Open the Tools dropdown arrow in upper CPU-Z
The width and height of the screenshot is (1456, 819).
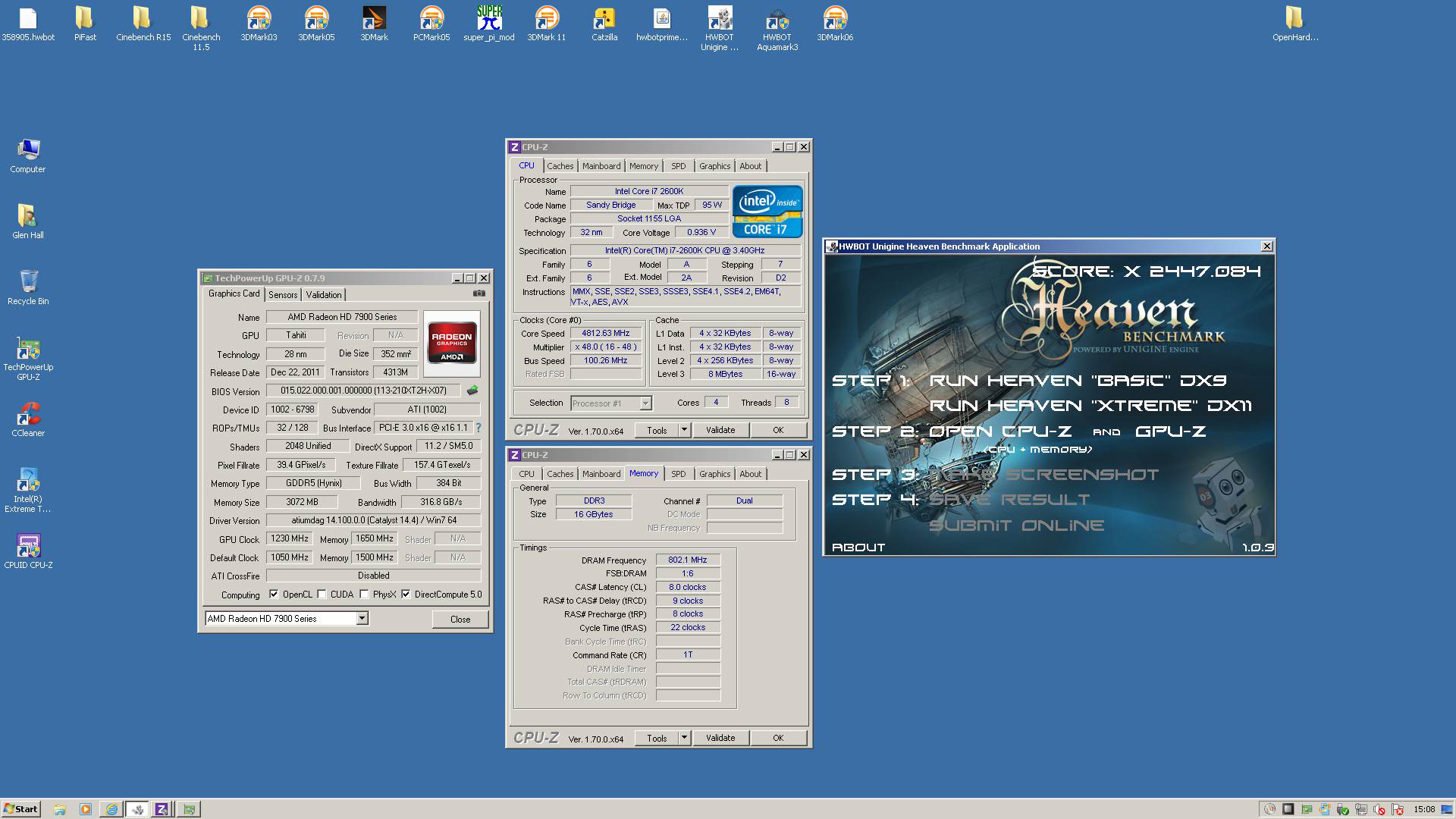pyautogui.click(x=683, y=430)
